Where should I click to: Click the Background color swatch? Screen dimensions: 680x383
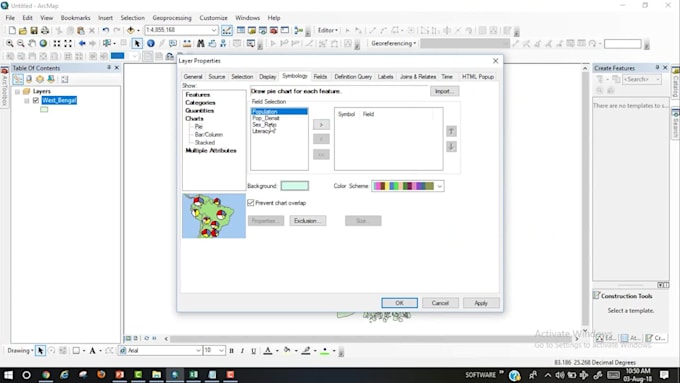tap(294, 186)
